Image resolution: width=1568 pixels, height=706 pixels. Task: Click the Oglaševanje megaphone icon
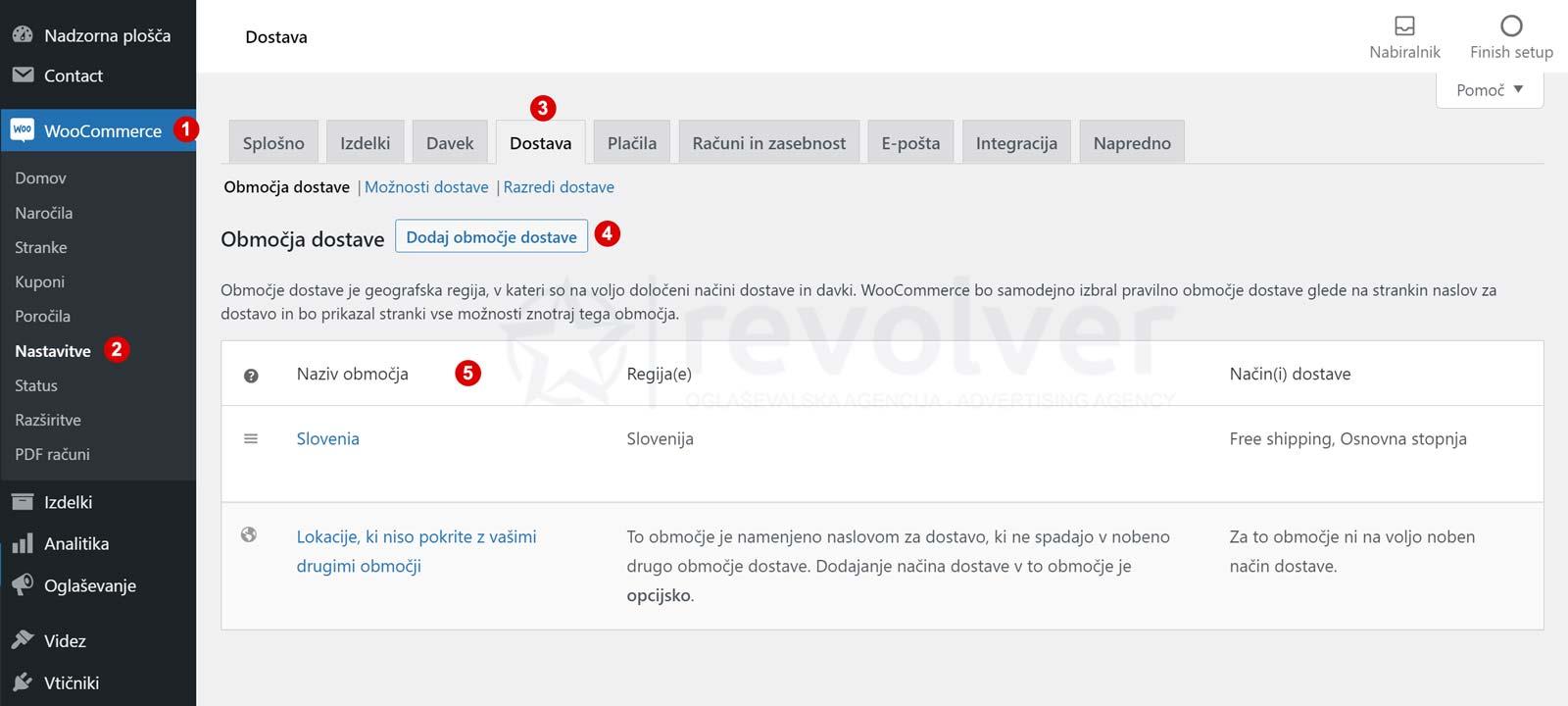click(x=23, y=584)
